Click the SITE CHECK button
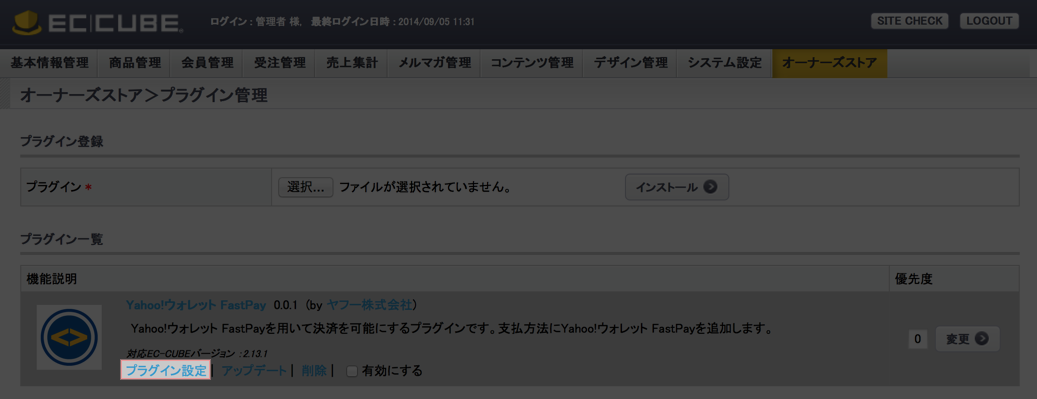 coord(909,21)
